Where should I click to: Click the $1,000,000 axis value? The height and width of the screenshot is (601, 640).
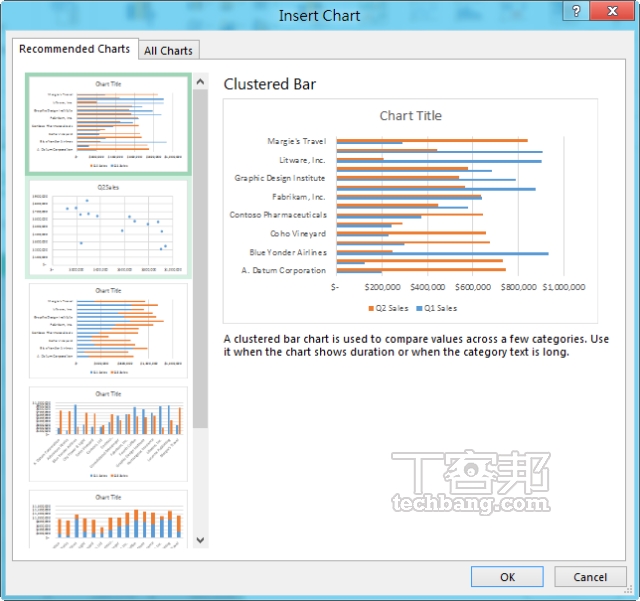(x=564, y=287)
